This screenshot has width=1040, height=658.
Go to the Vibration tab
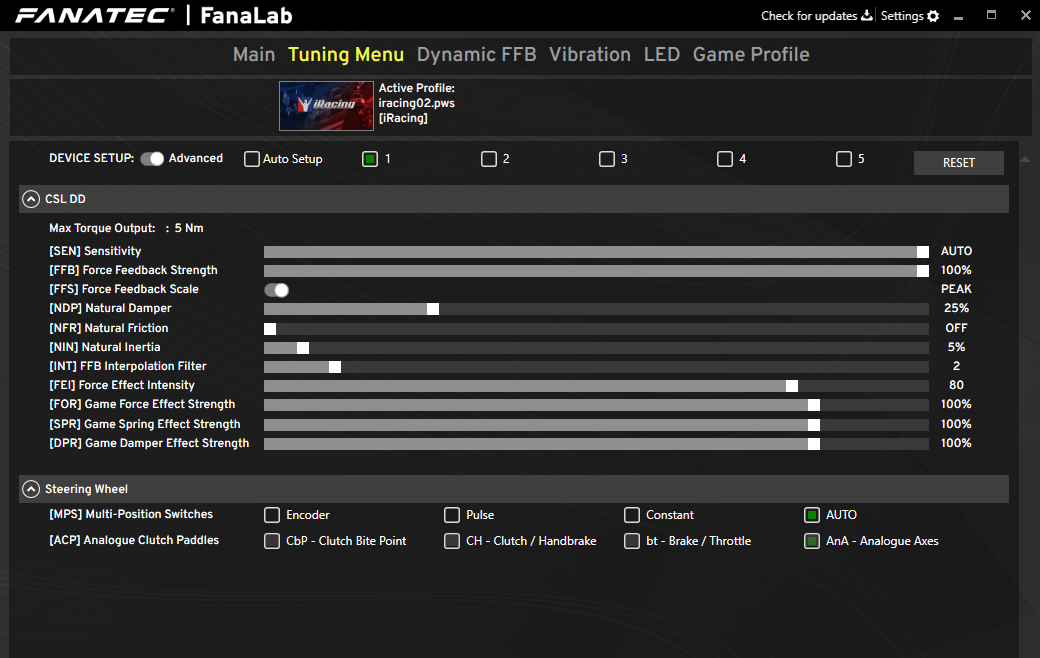pos(590,54)
